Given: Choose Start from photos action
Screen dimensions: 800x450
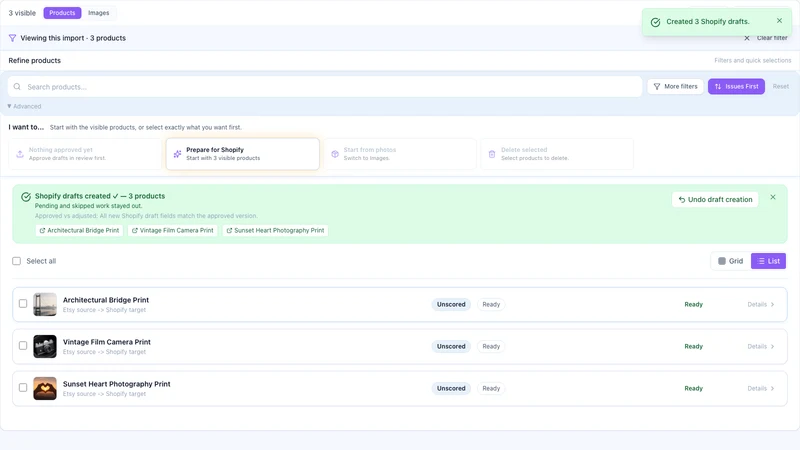Looking at the screenshot, I should tap(399, 154).
